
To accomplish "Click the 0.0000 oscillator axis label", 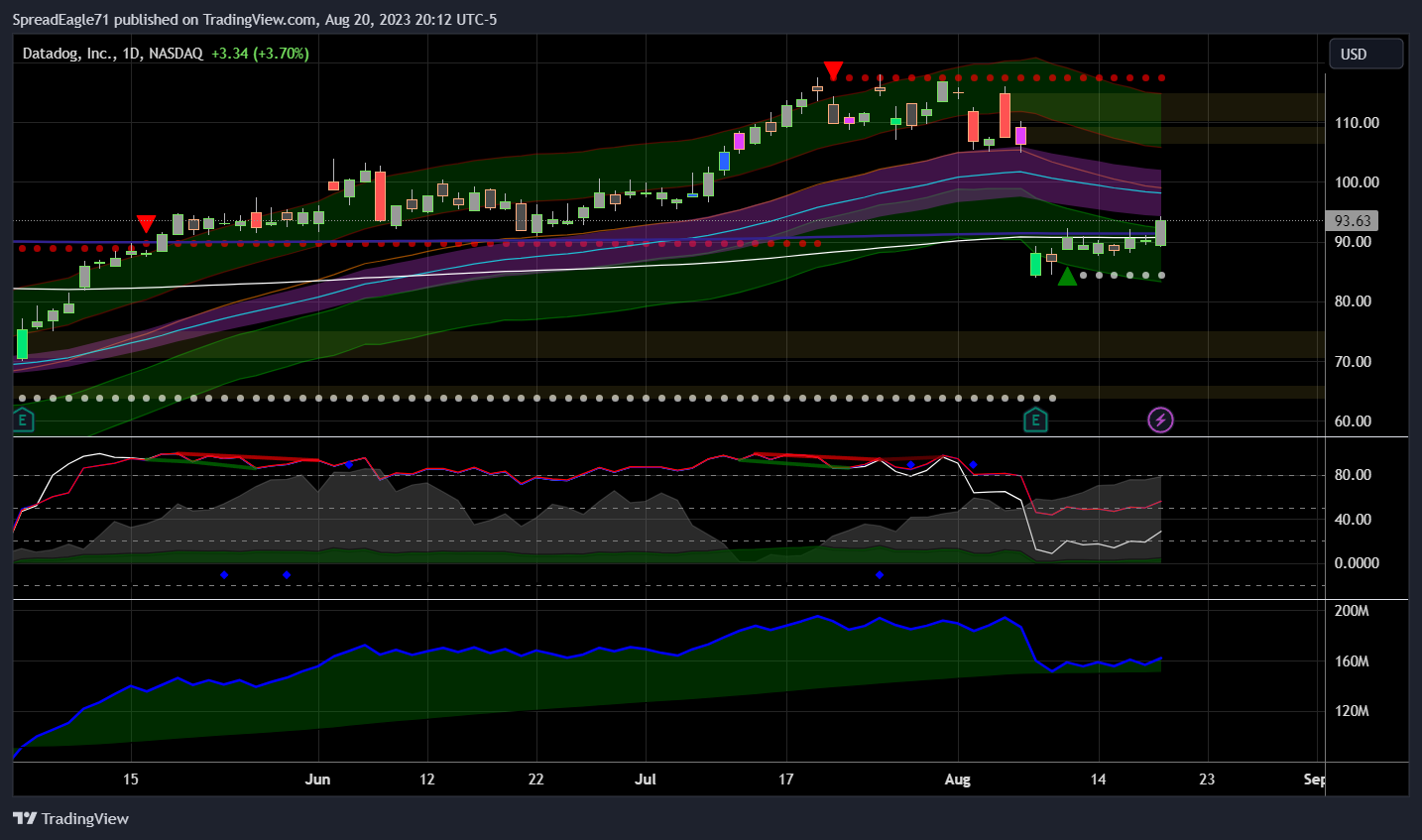I will pyautogui.click(x=1357, y=563).
